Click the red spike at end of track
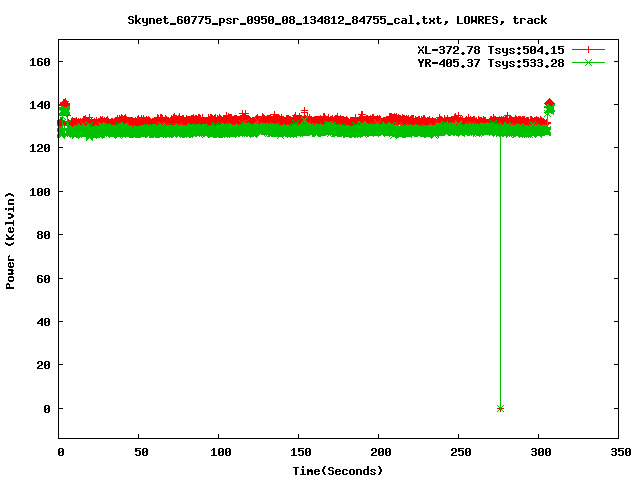Viewport: 640px width, 480px height. pos(549,102)
